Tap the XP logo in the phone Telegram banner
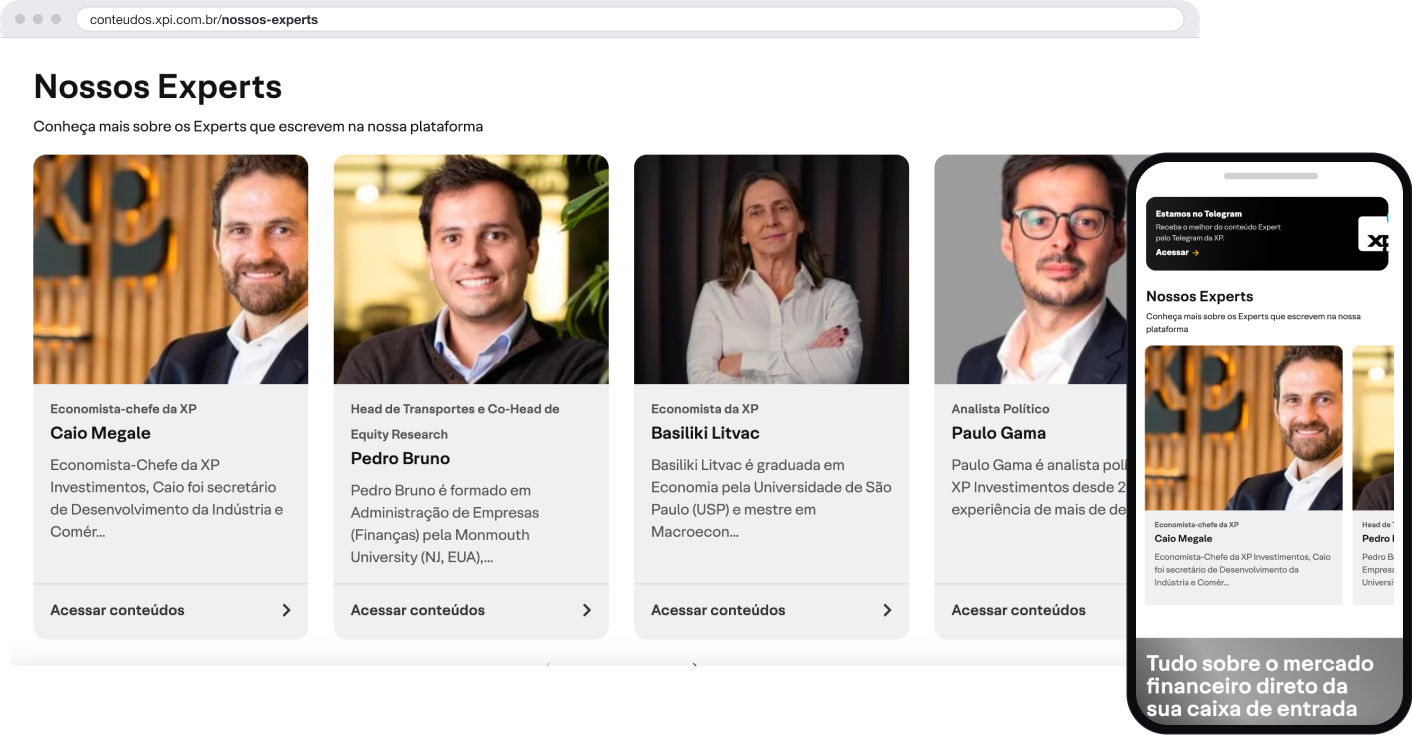The width and height of the screenshot is (1412, 746). pyautogui.click(x=1373, y=235)
